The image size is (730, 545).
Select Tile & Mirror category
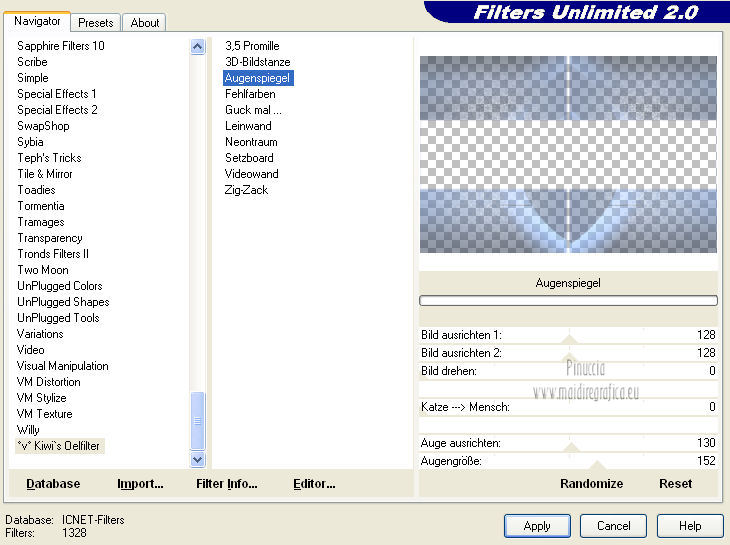pos(45,174)
